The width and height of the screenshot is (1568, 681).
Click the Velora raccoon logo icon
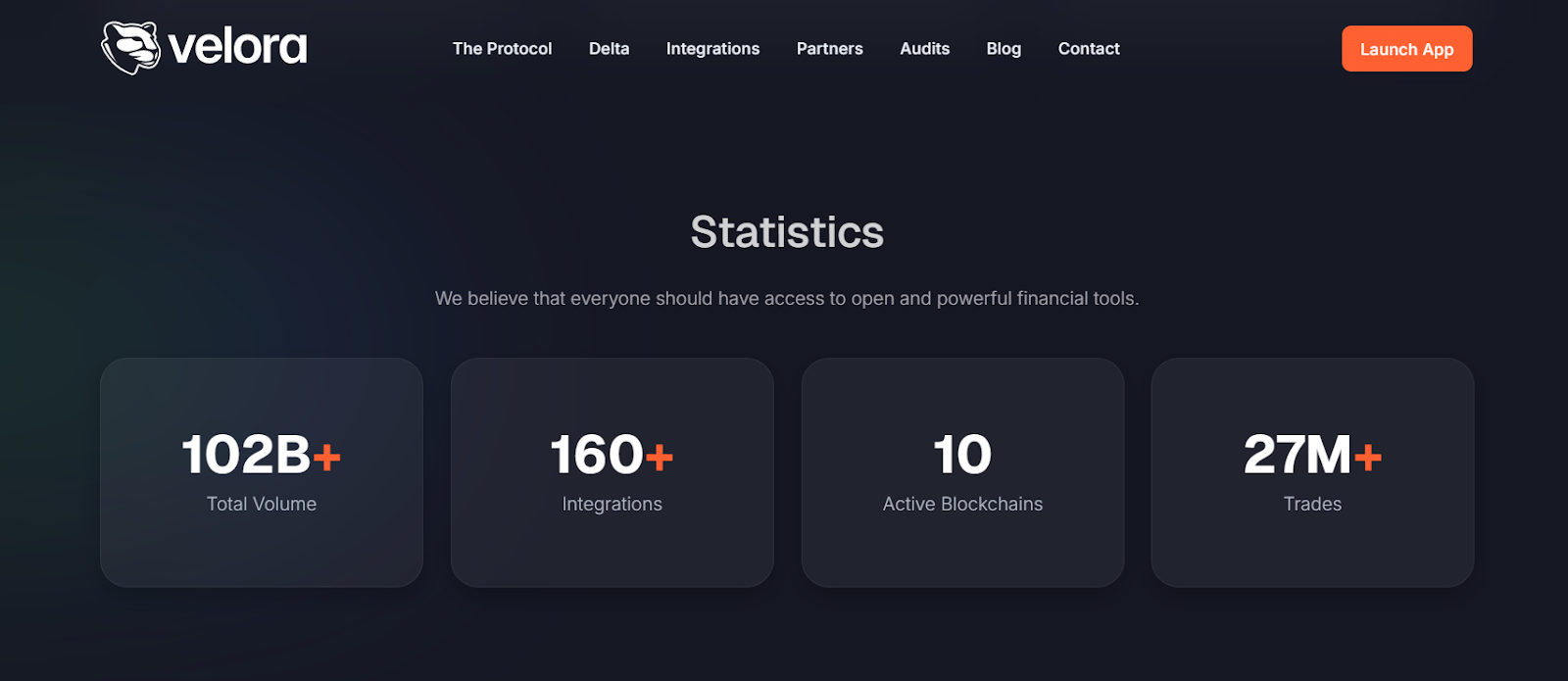click(x=131, y=48)
